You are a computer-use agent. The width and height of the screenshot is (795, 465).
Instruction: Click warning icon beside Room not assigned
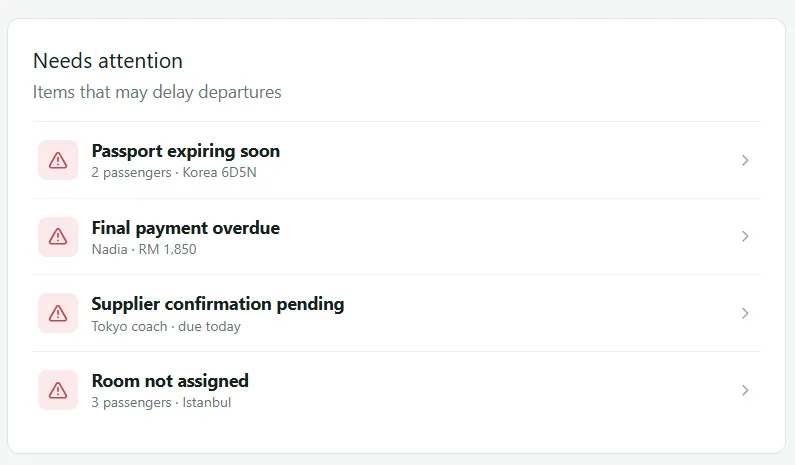58,390
